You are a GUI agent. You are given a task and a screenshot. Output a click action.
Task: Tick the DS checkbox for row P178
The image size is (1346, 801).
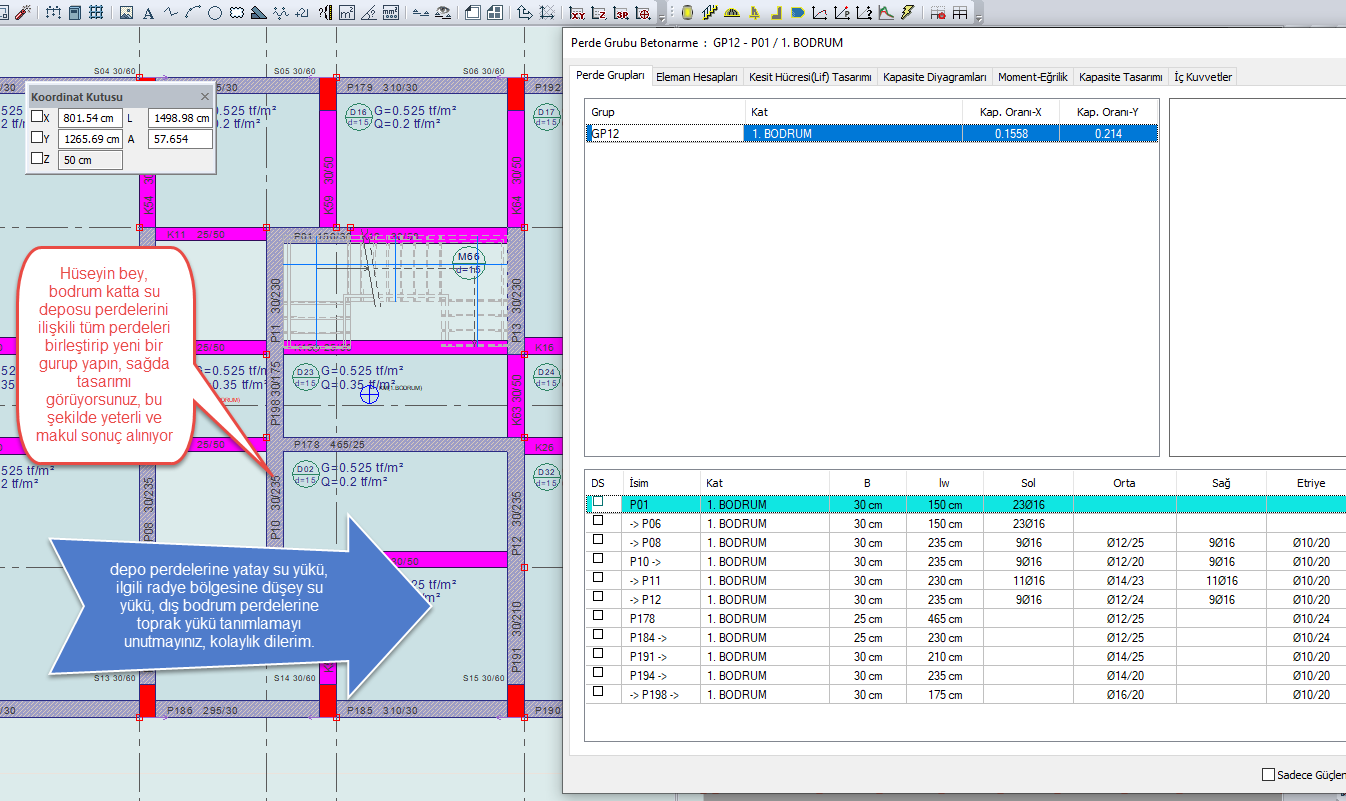point(598,615)
